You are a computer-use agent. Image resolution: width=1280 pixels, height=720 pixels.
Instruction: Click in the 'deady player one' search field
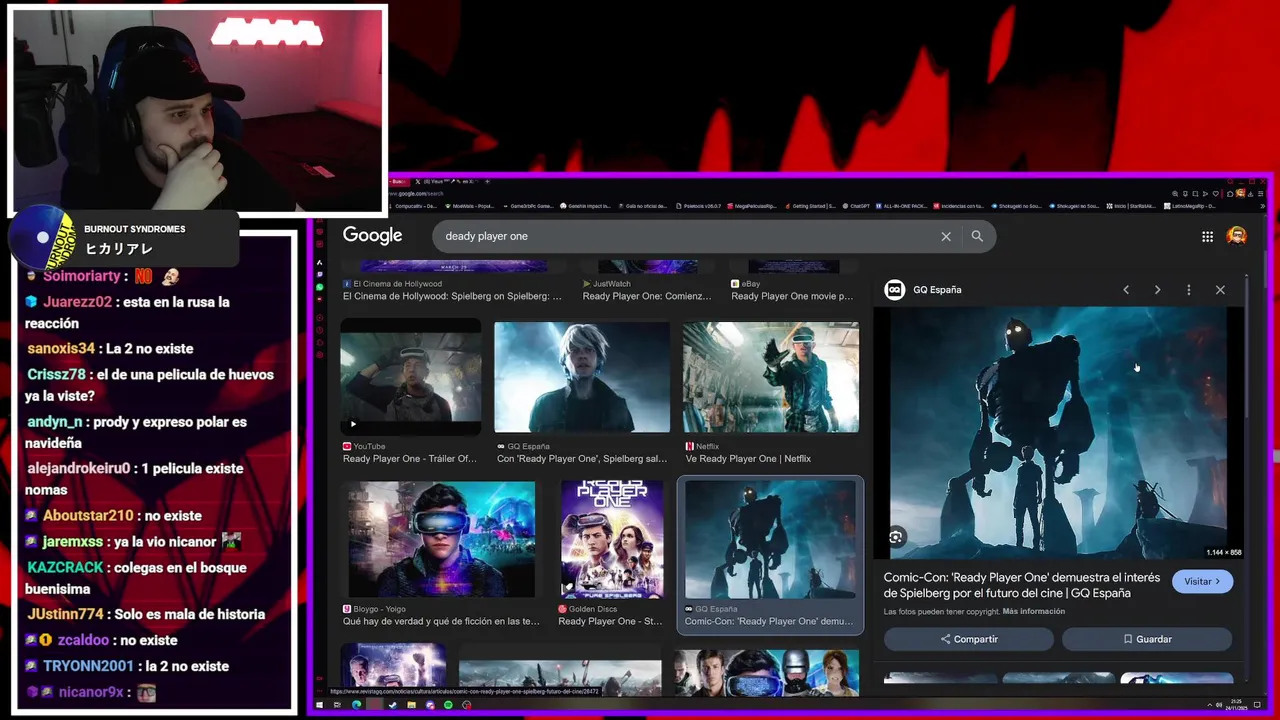coord(680,237)
